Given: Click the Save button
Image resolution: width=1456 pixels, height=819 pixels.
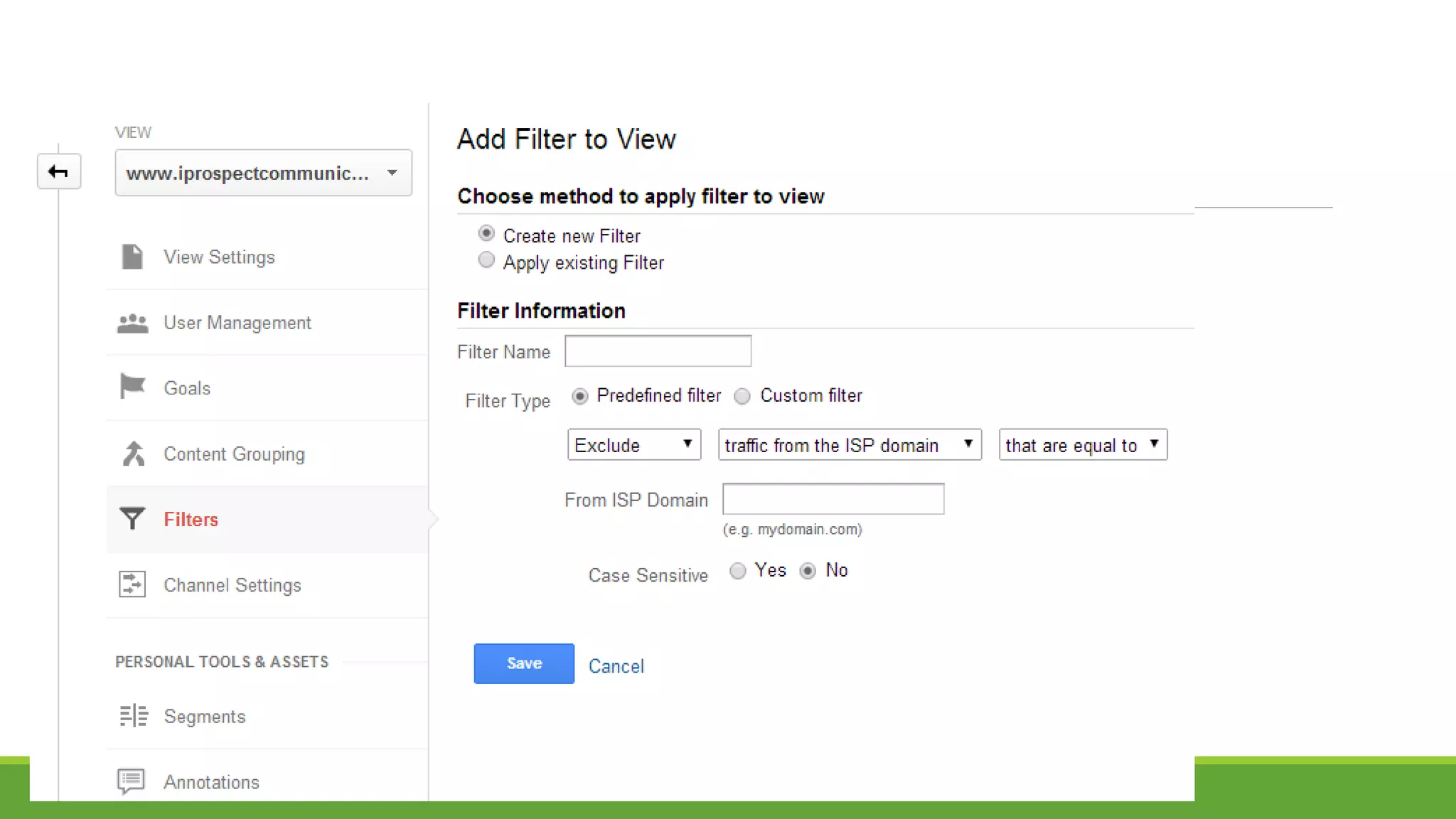Looking at the screenshot, I should tap(524, 663).
